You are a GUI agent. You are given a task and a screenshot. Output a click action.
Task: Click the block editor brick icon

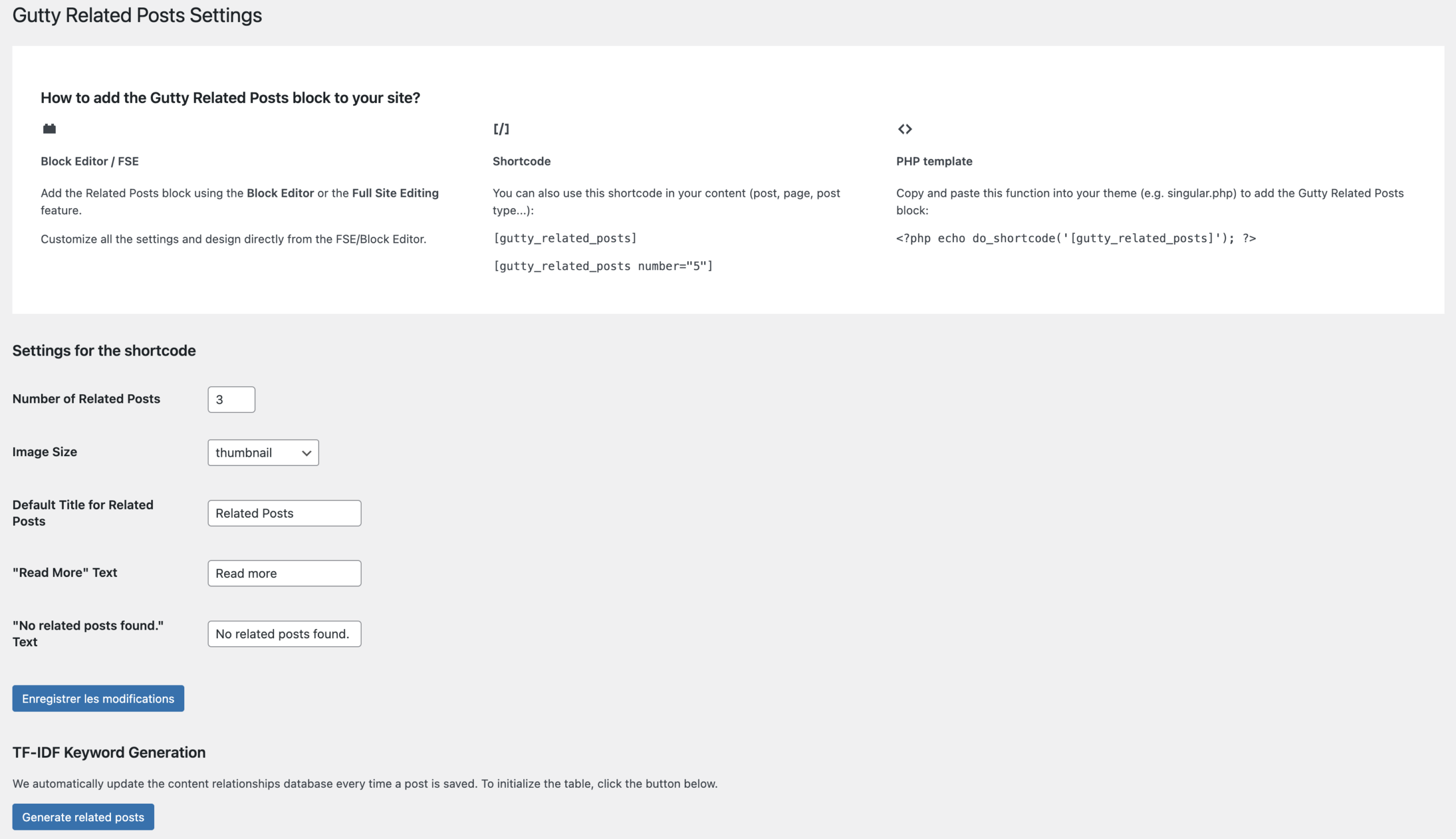49,129
